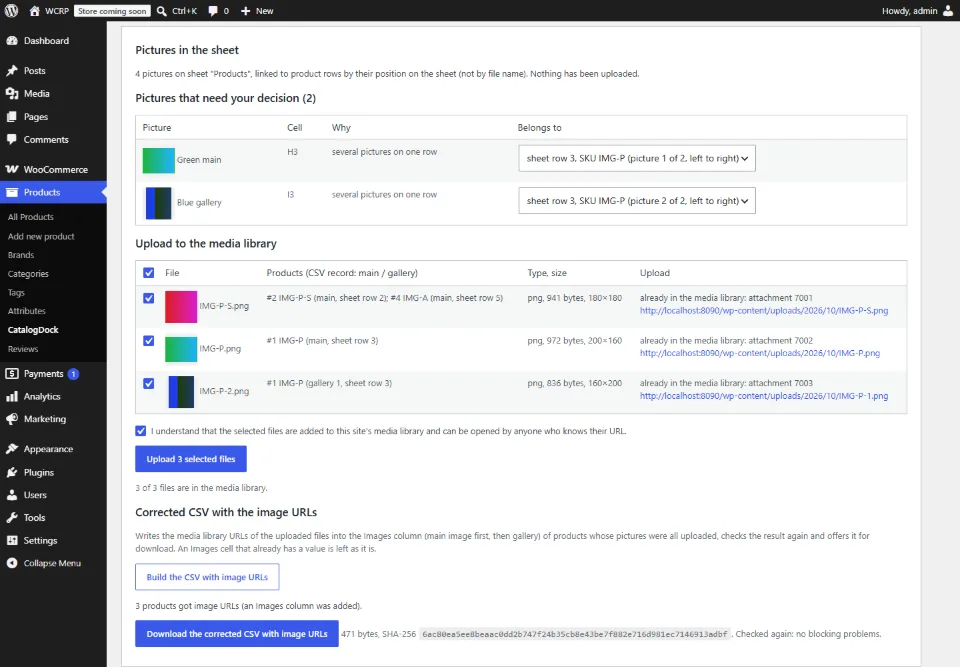Download the corrected CSV with image URLs
Image resolution: width=960 pixels, height=667 pixels.
pos(237,634)
